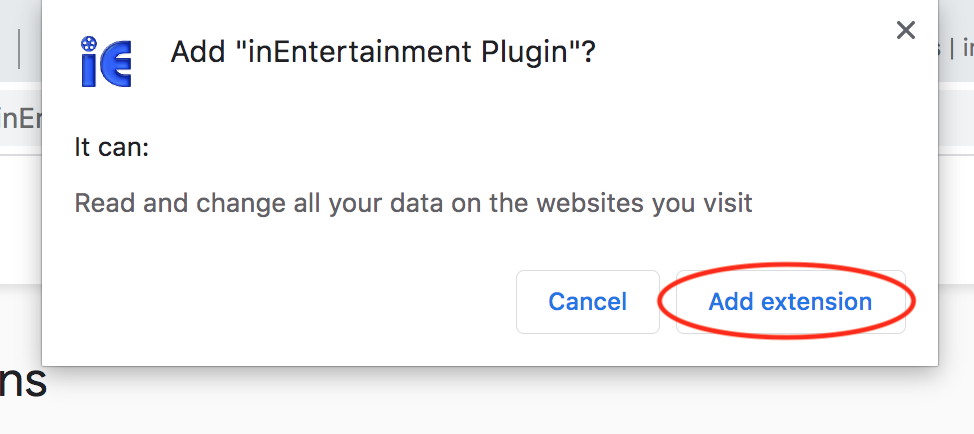The image size is (974, 434).
Task: Close the add-extension dialog with the X
Action: pos(906,30)
